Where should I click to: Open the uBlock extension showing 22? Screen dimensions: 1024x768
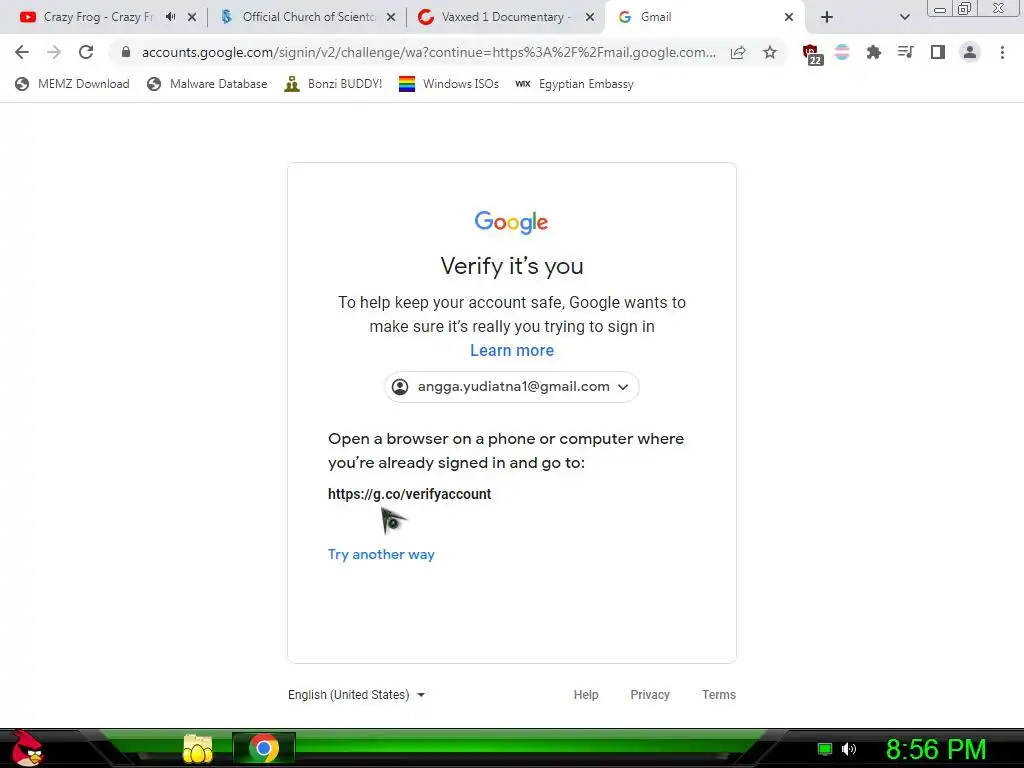[812, 54]
